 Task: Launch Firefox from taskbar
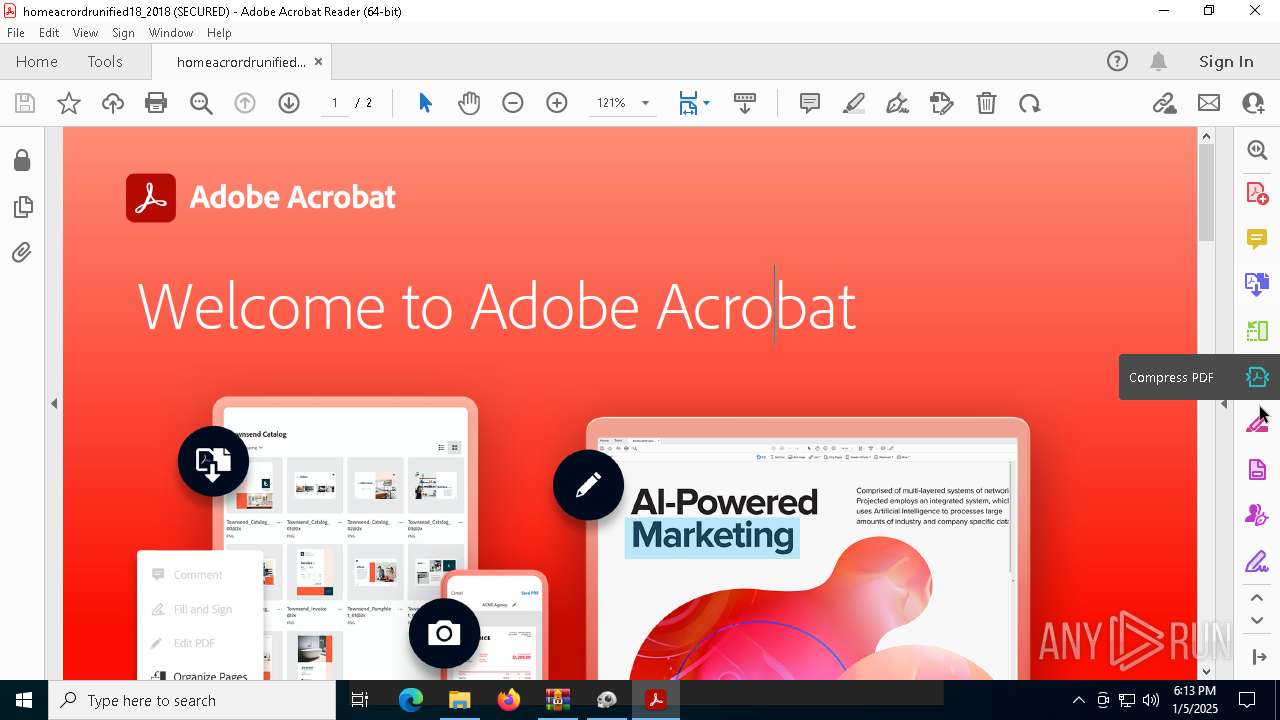pyautogui.click(x=509, y=700)
